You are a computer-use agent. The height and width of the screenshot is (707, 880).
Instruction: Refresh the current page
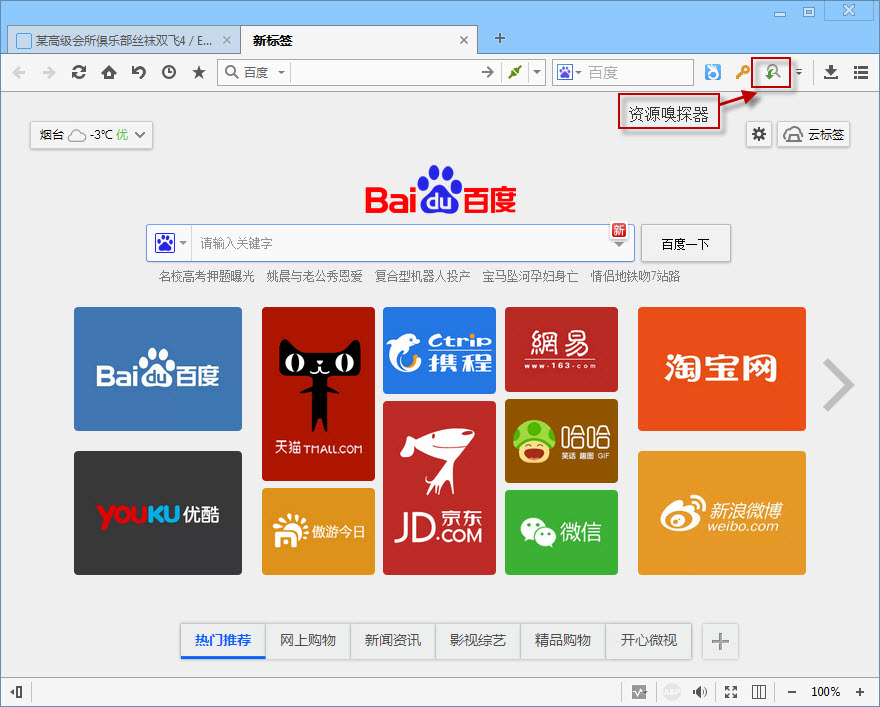[79, 72]
